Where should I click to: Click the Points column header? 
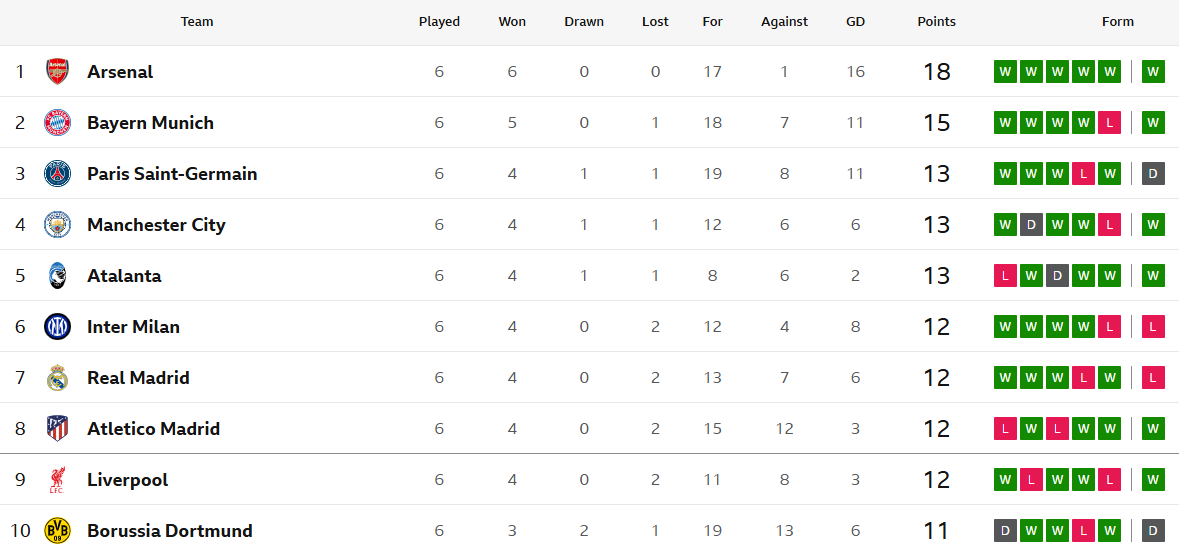(x=936, y=22)
